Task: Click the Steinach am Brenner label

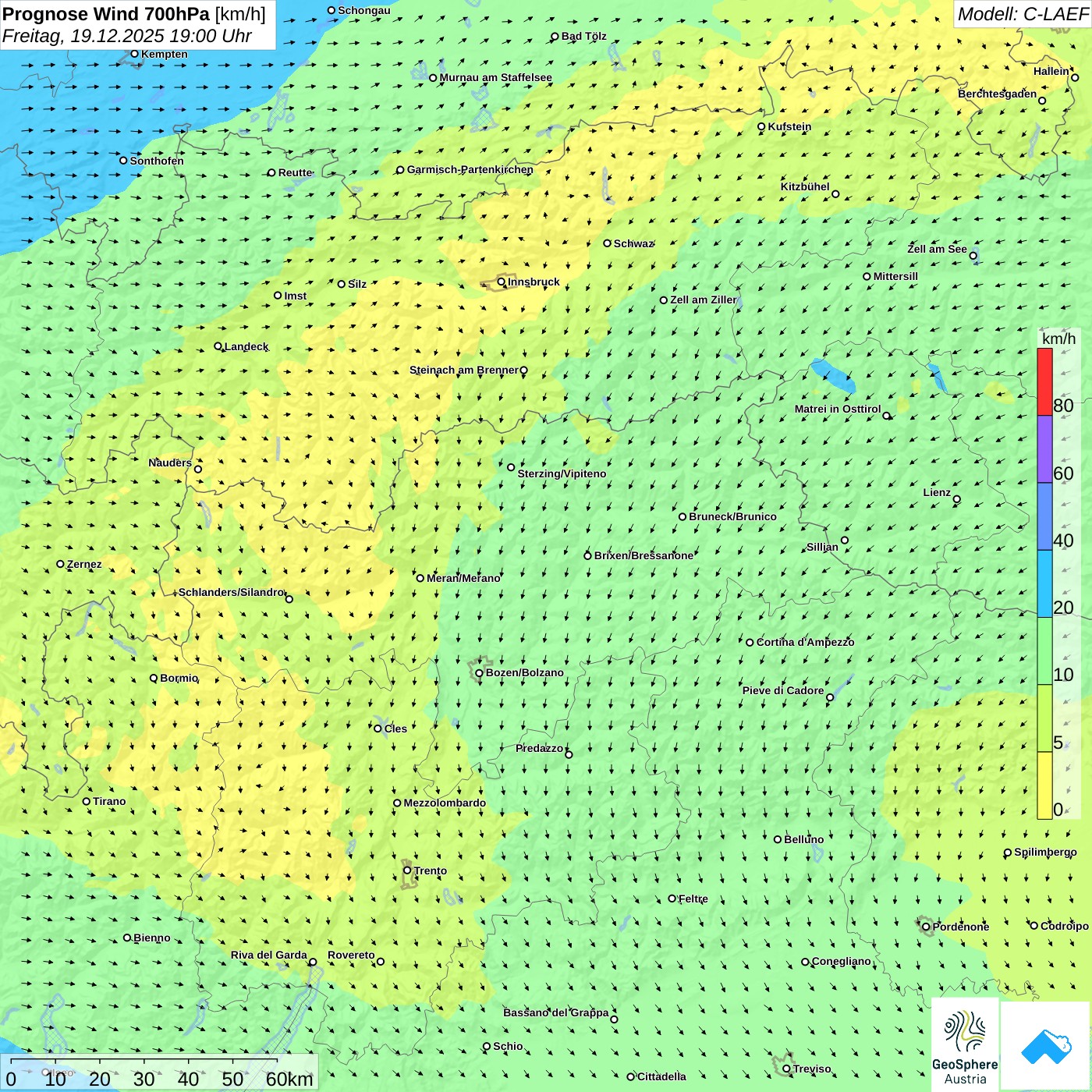Action: coord(463,370)
